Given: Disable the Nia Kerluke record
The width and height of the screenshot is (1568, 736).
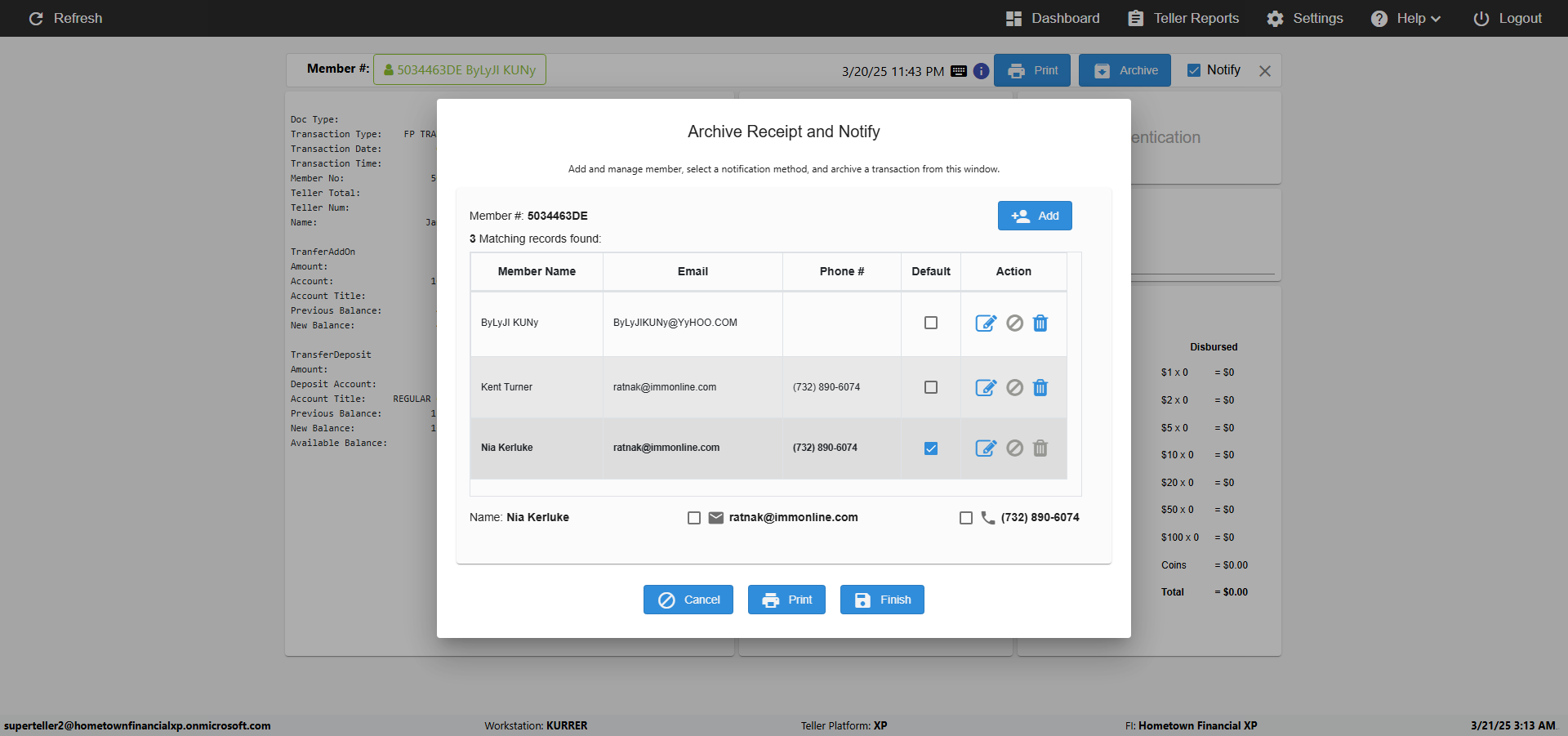Looking at the screenshot, I should click(1014, 448).
